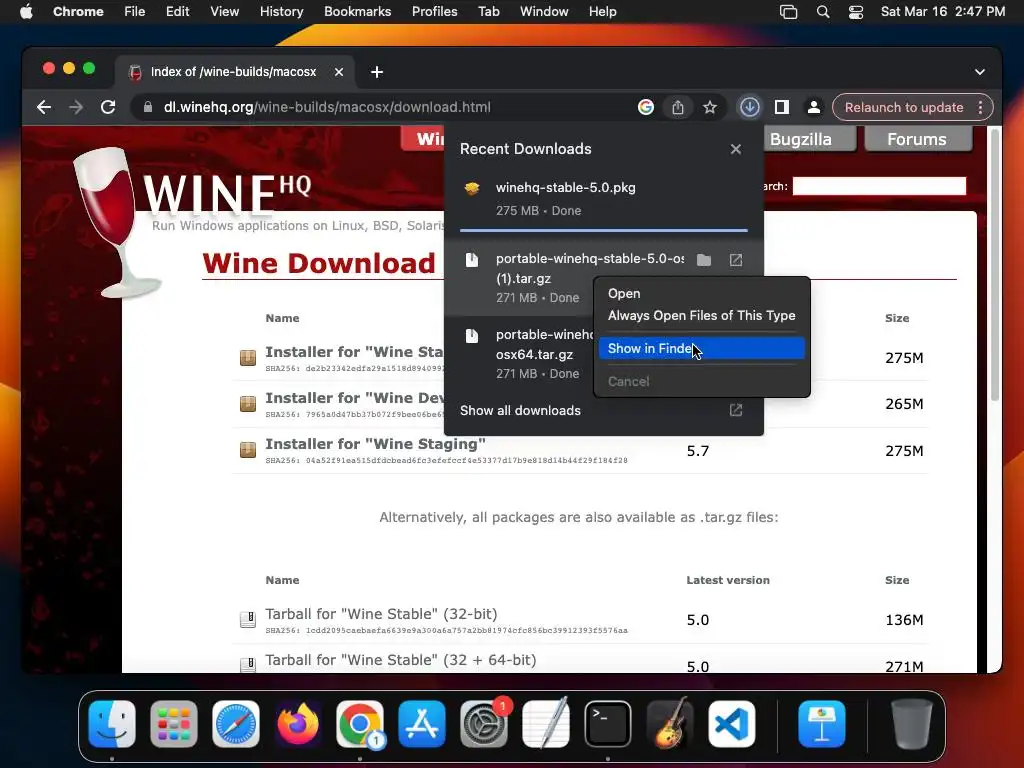The image size is (1024, 768).
Task: Open the Trash in the Dock
Action: (912, 724)
